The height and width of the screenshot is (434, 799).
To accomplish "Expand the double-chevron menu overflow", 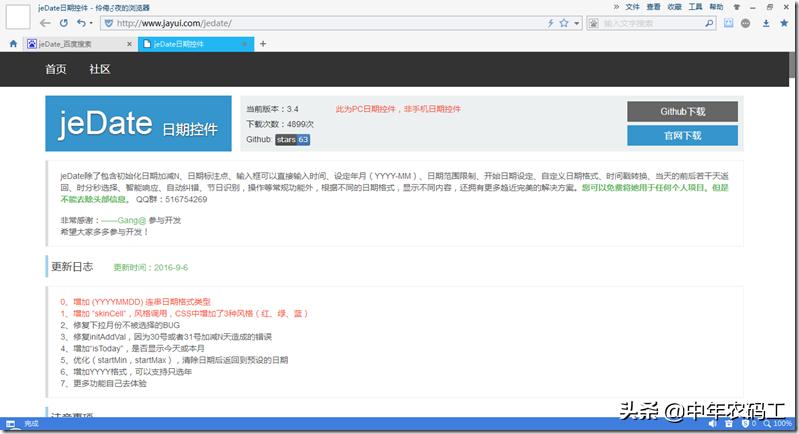I will coord(616,7).
